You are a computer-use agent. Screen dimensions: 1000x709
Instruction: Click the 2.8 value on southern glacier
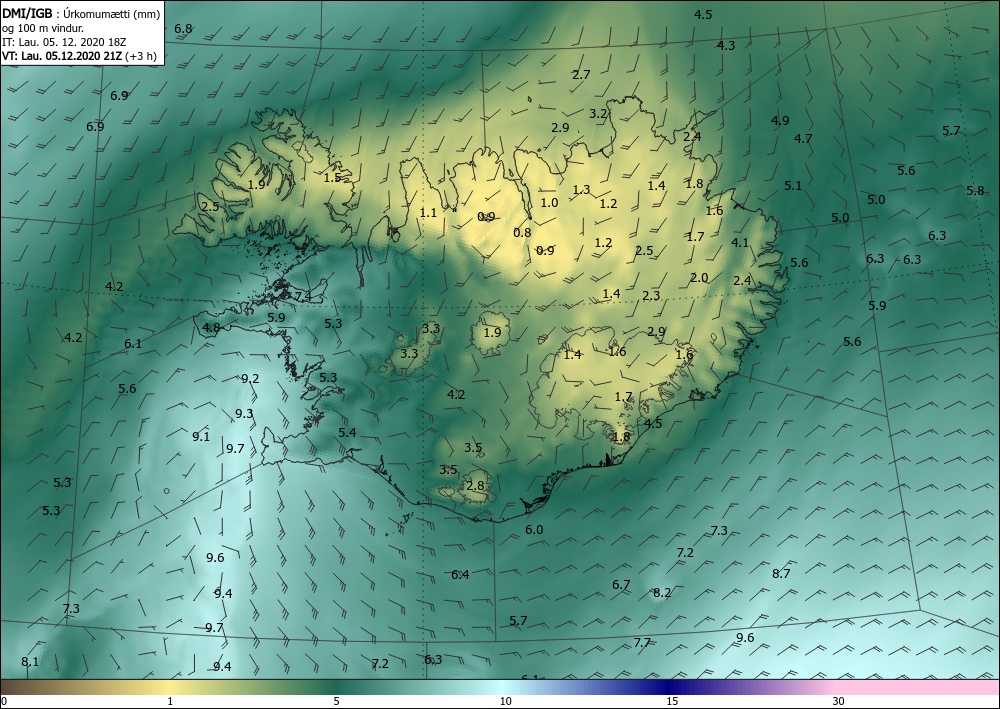[x=475, y=486]
